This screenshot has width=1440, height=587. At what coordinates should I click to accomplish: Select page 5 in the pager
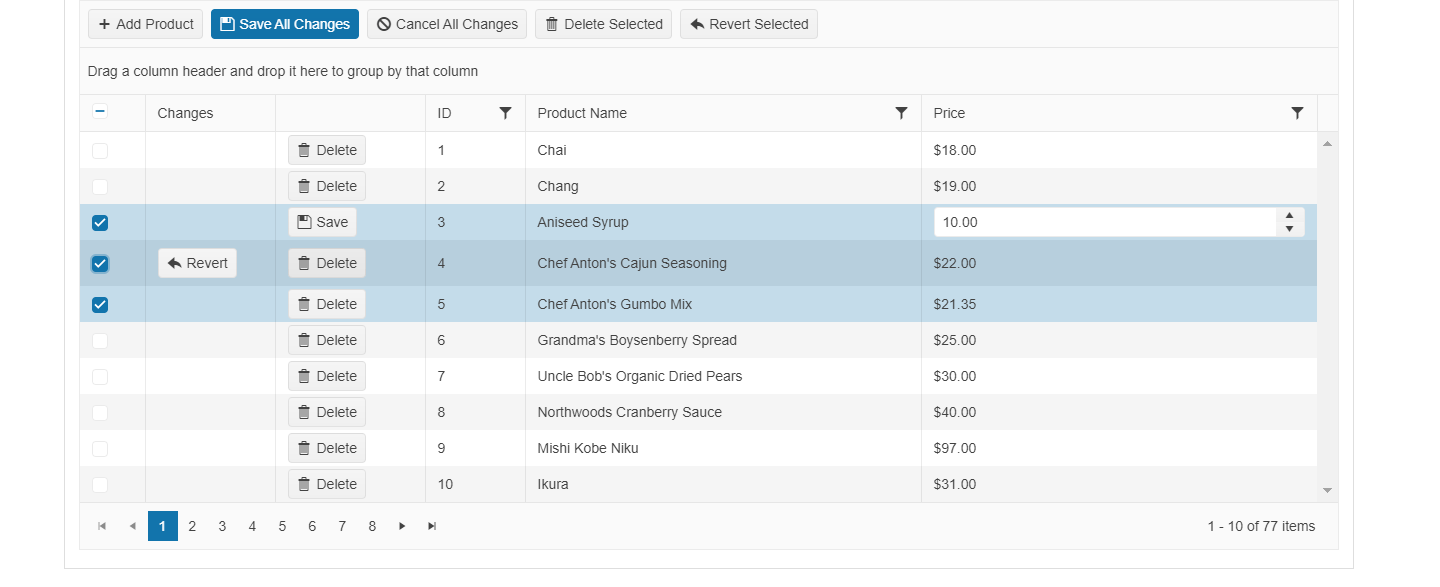282,525
